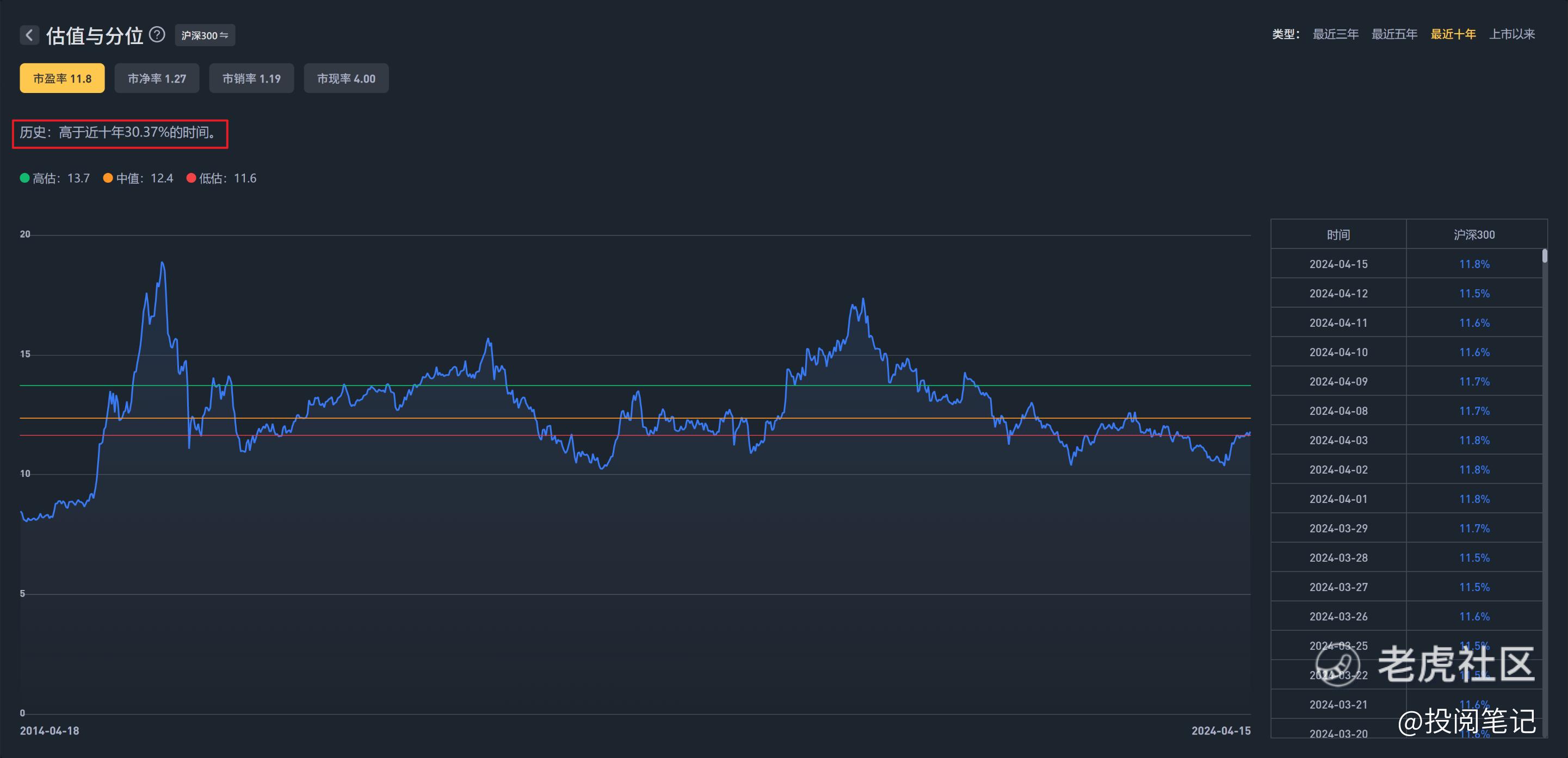This screenshot has height=758, width=1568.
Task: Click the 11.7% value for 2024-03-29
Action: click(1474, 528)
